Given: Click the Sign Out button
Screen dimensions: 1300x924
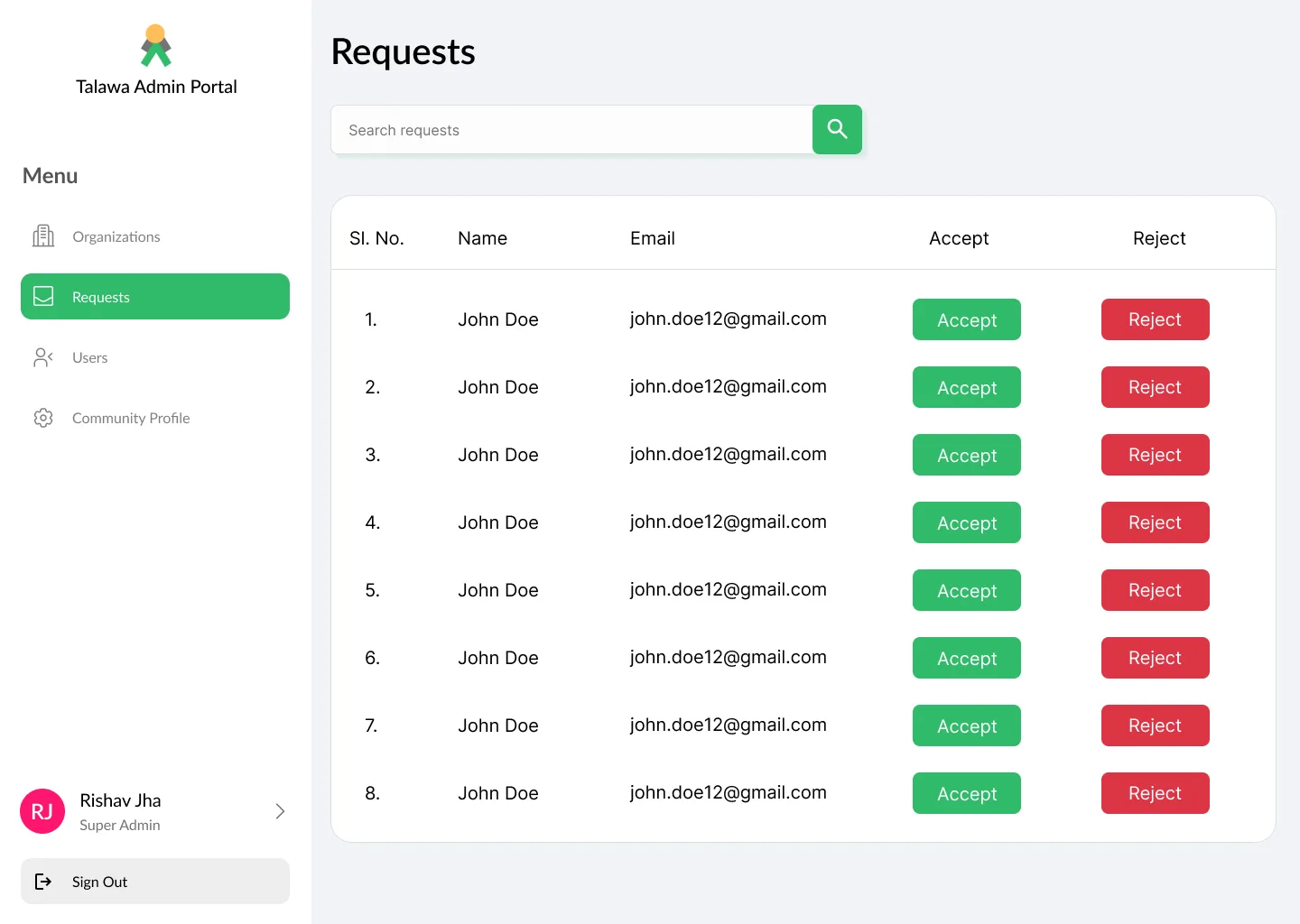Looking at the screenshot, I should [x=155, y=882].
